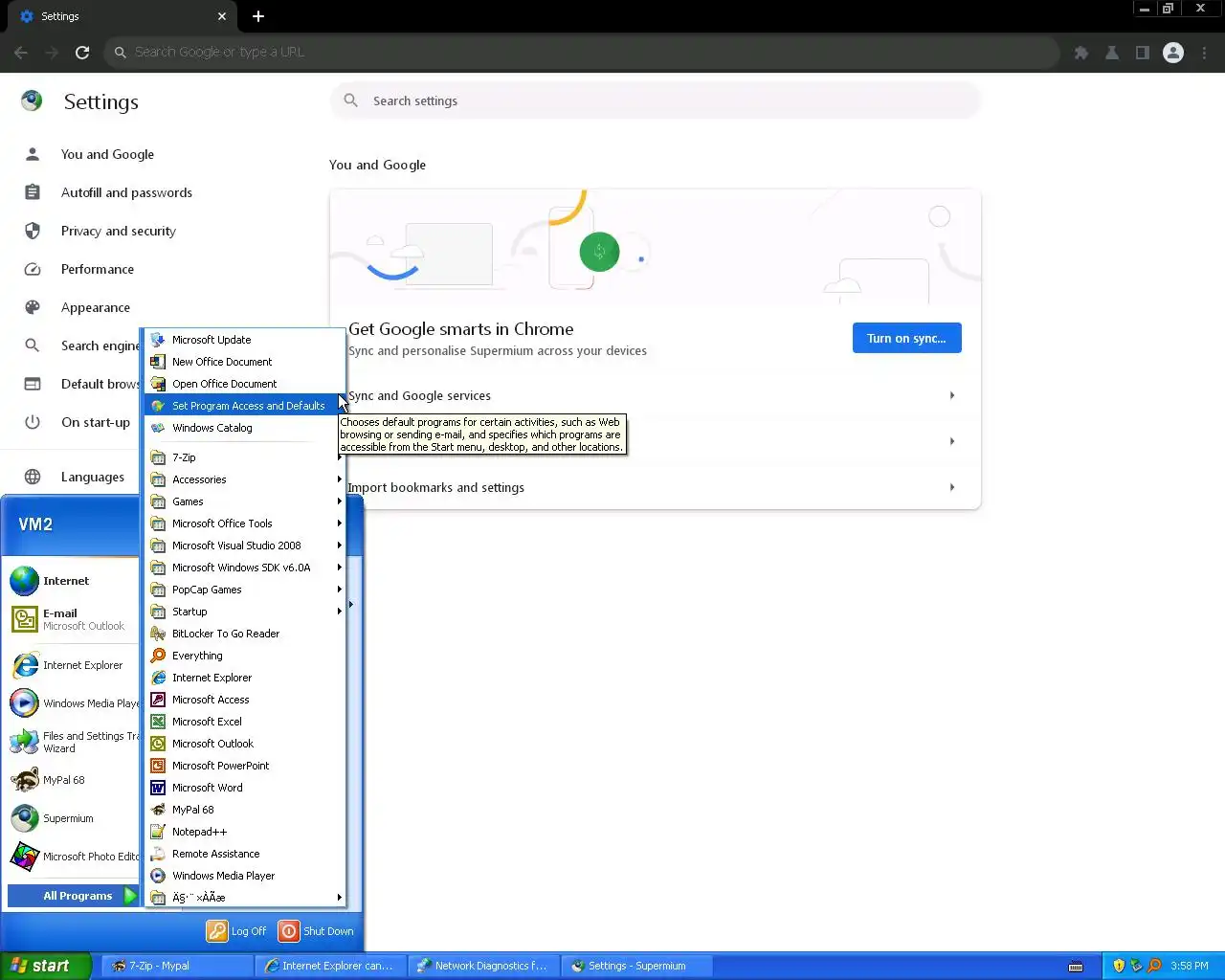Click the browser address bar
Viewport: 1225px width, 980px height.
click(x=582, y=53)
